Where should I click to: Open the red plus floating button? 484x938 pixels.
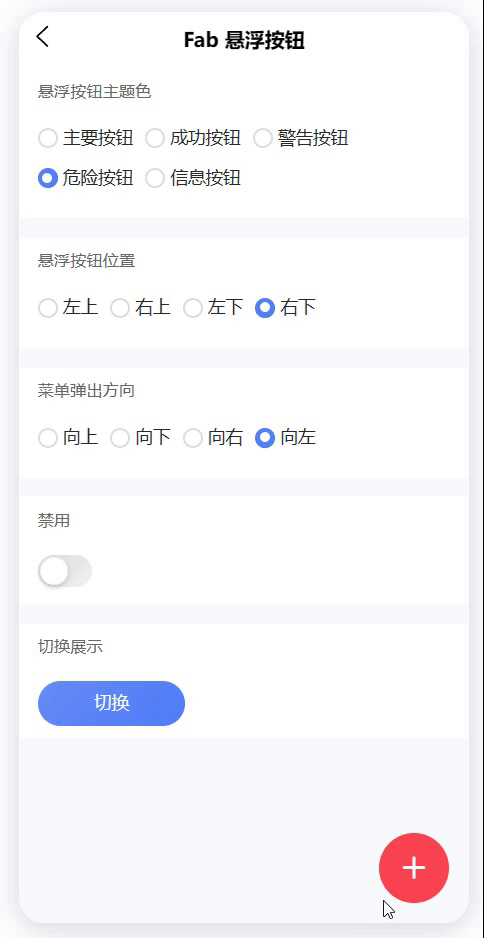click(413, 867)
